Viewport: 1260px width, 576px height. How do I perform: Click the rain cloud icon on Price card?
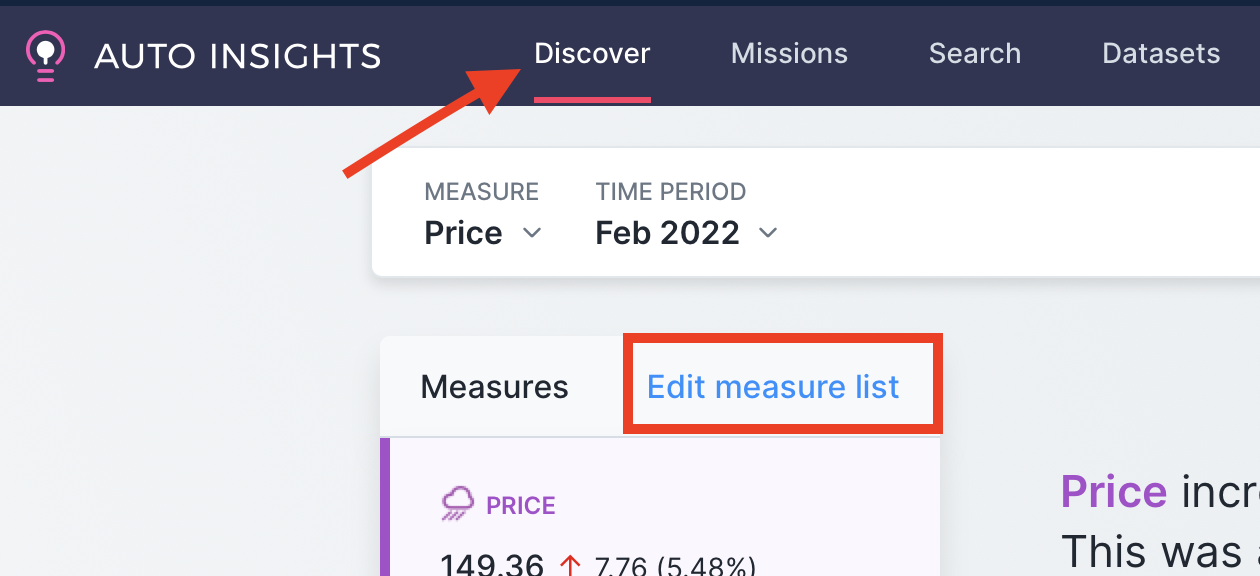pos(458,504)
